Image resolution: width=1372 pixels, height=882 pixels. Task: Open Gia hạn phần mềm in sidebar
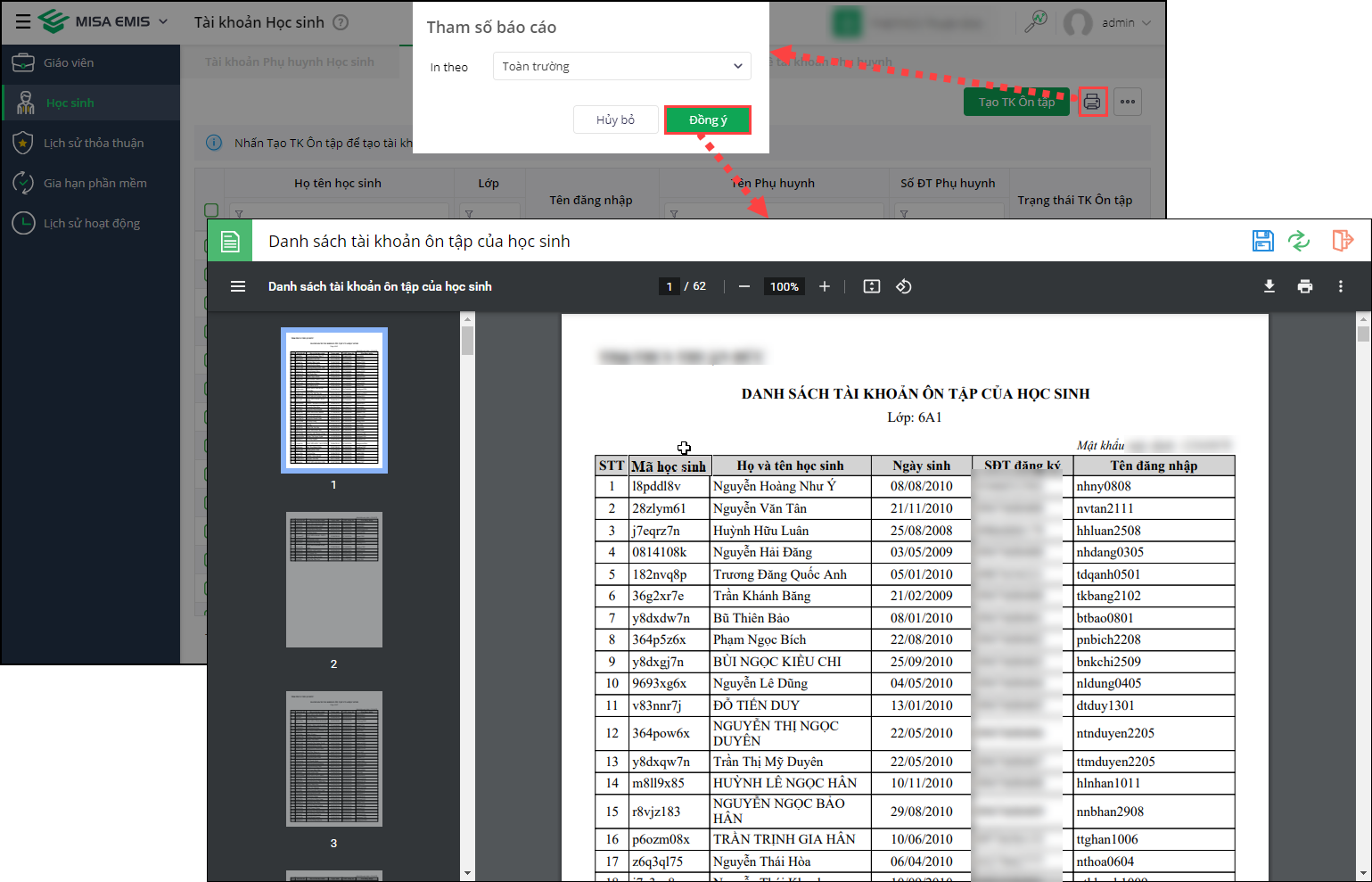91,183
